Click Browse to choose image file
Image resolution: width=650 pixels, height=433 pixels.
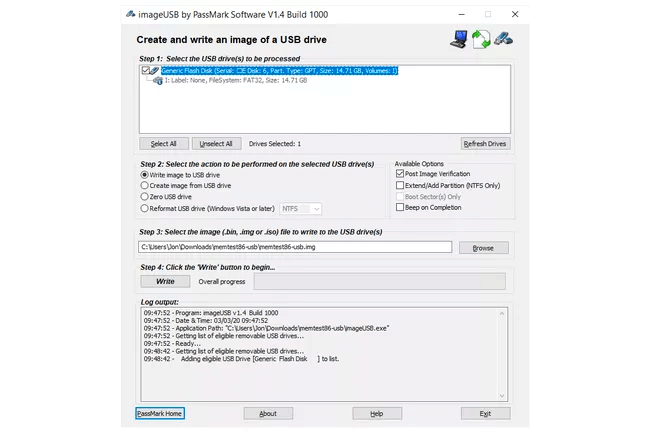[483, 248]
